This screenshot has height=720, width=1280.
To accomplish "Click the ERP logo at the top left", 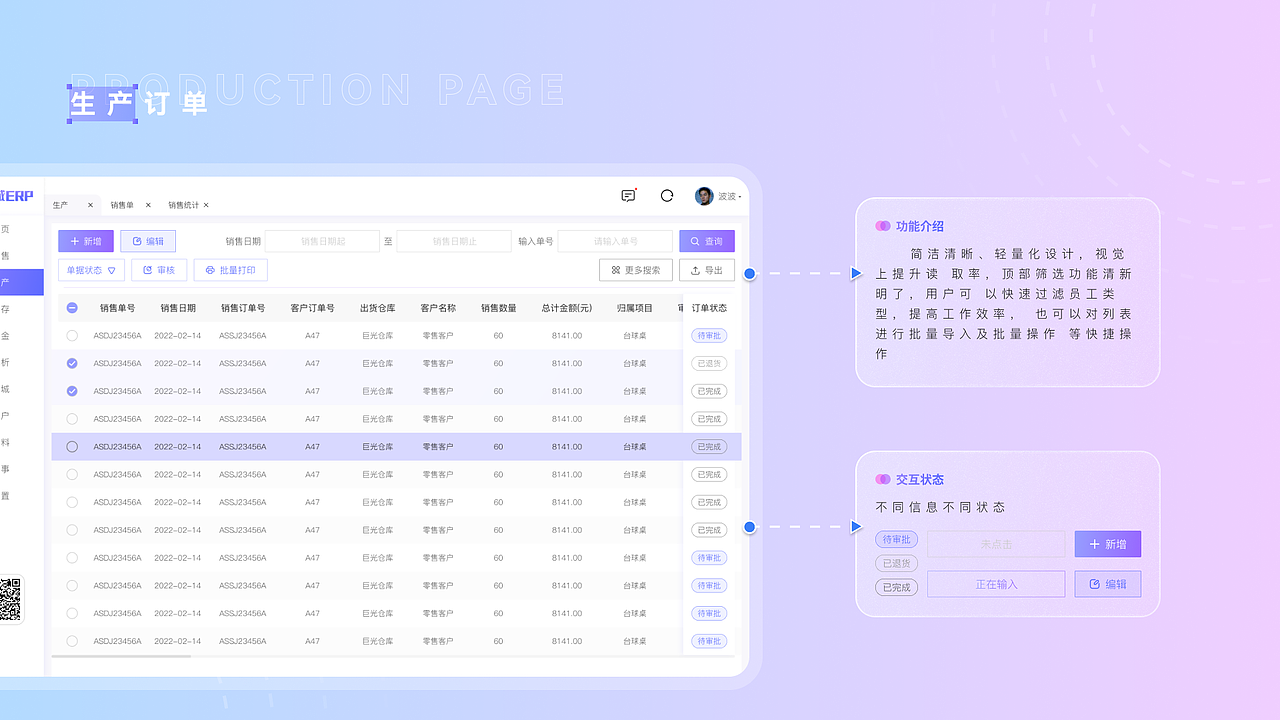I will click(17, 196).
